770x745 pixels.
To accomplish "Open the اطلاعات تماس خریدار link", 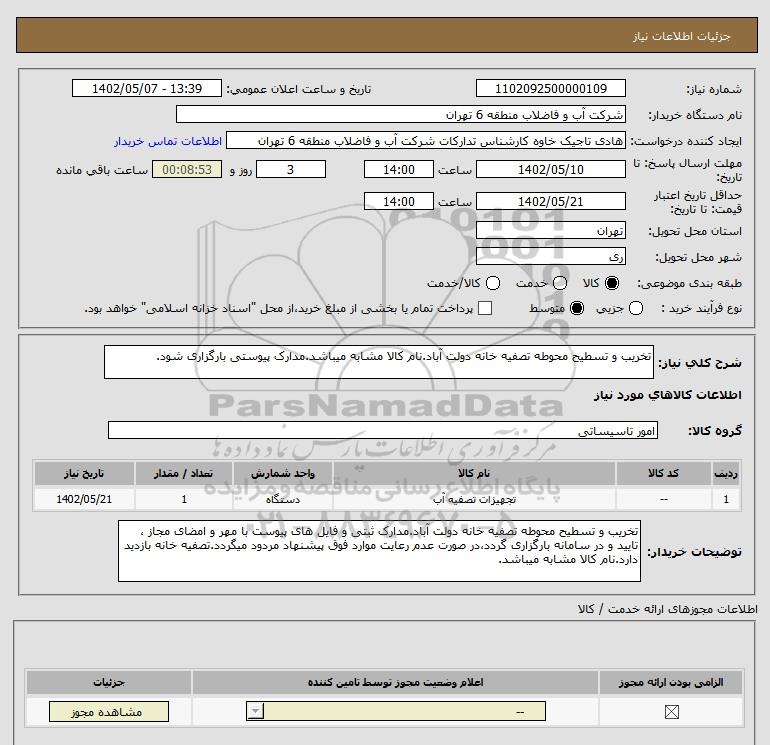I will pyautogui.click(x=168, y=141).
